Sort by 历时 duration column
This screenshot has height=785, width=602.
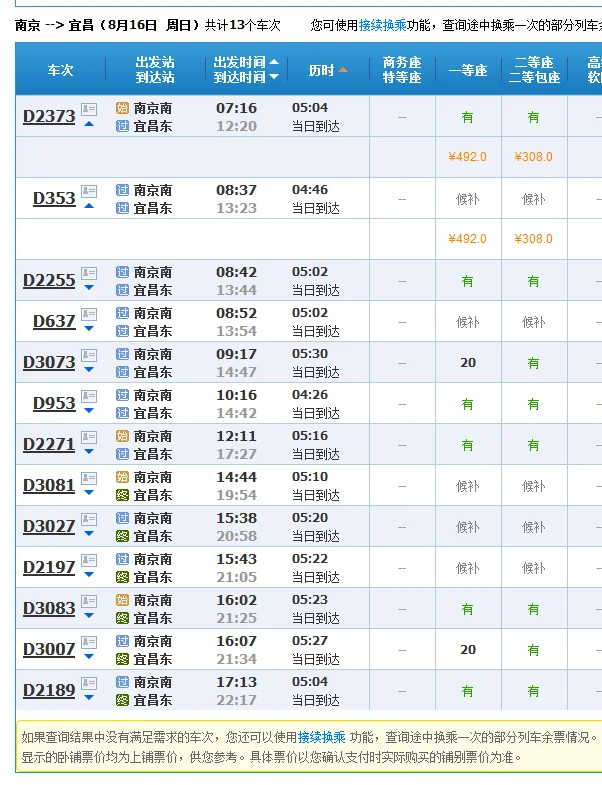[x=328, y=70]
